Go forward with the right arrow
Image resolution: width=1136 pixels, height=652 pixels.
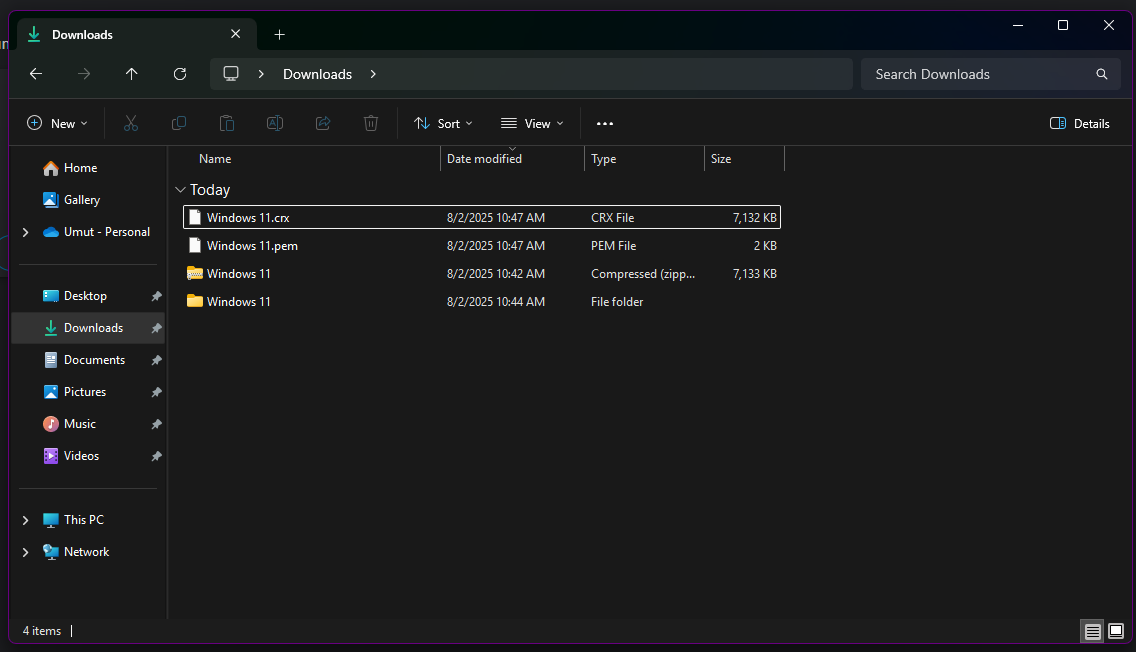[x=84, y=74]
